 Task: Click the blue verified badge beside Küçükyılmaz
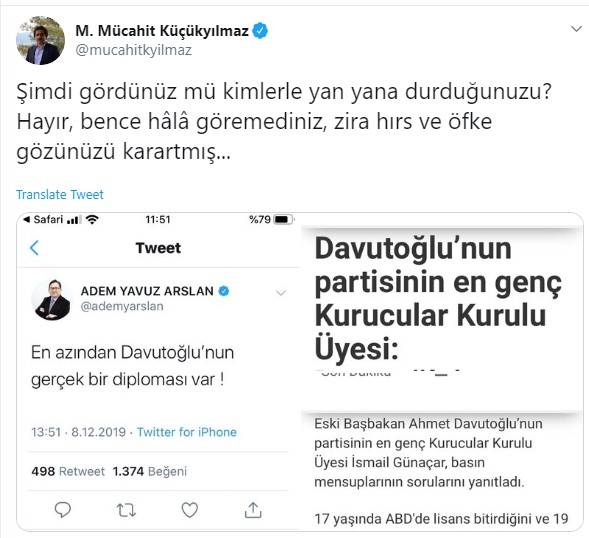click(x=260, y=31)
